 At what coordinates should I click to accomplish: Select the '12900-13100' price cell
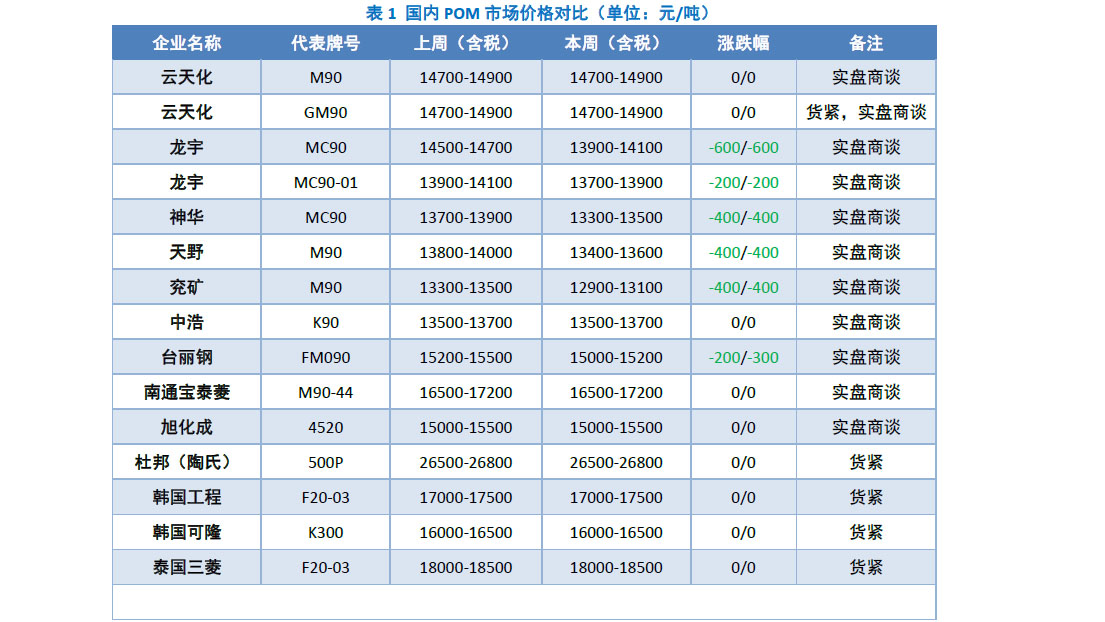pos(616,287)
